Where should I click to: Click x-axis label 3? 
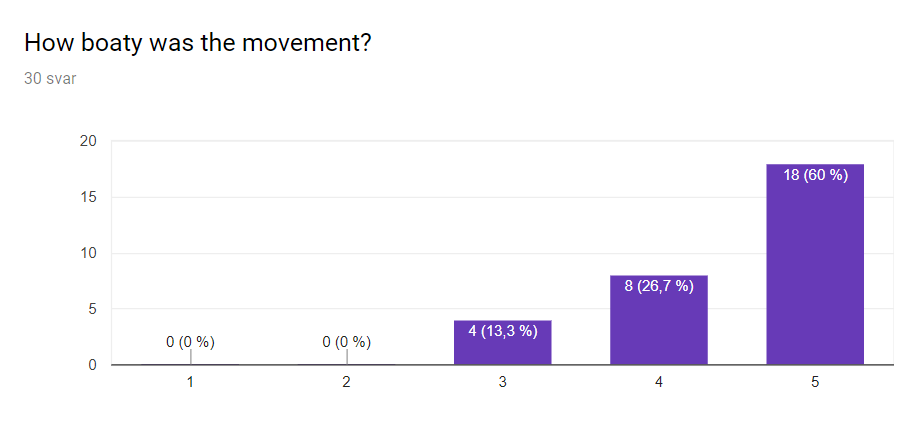point(502,383)
